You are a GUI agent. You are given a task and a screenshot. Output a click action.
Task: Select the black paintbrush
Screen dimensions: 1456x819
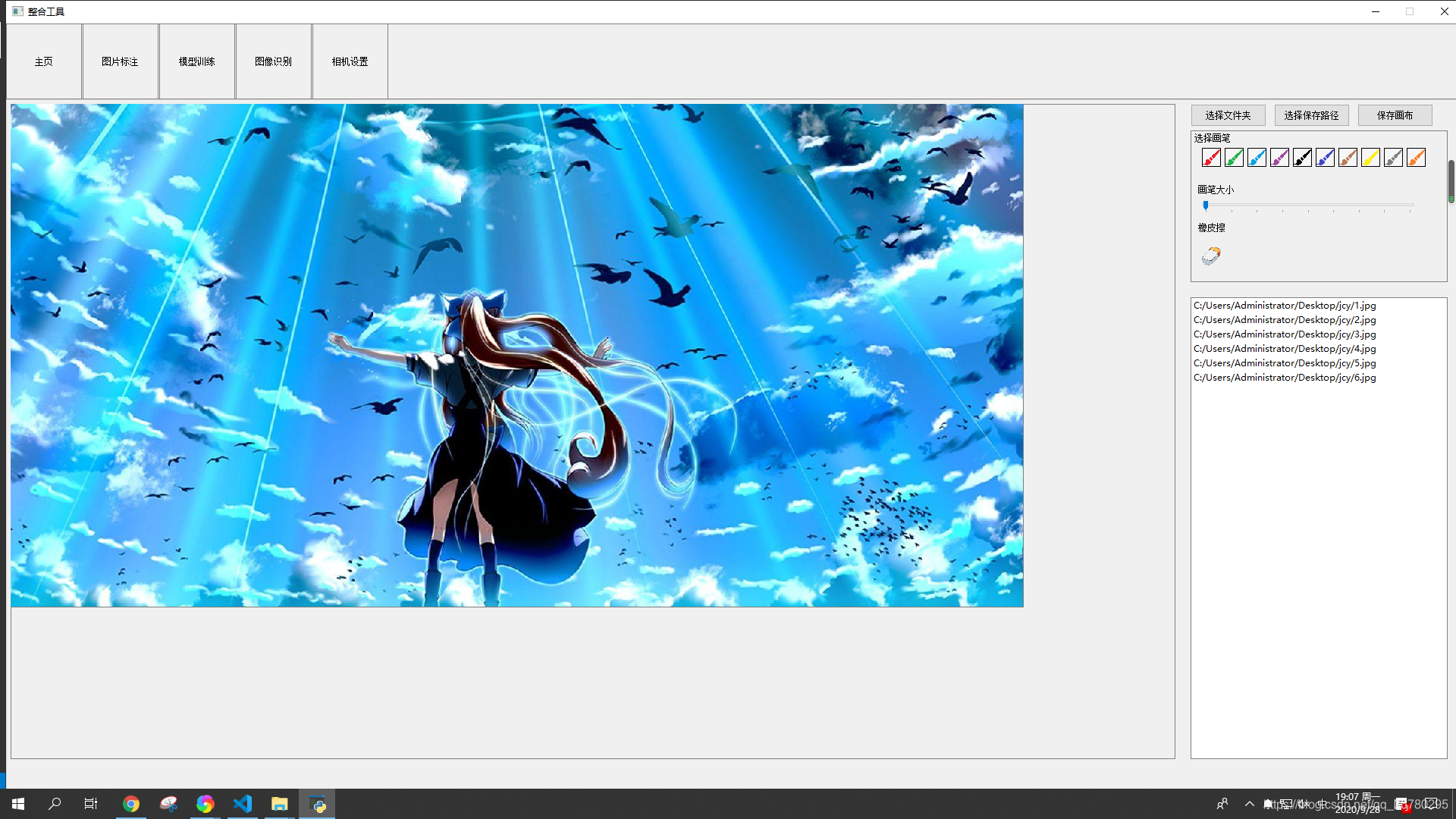coord(1302,158)
